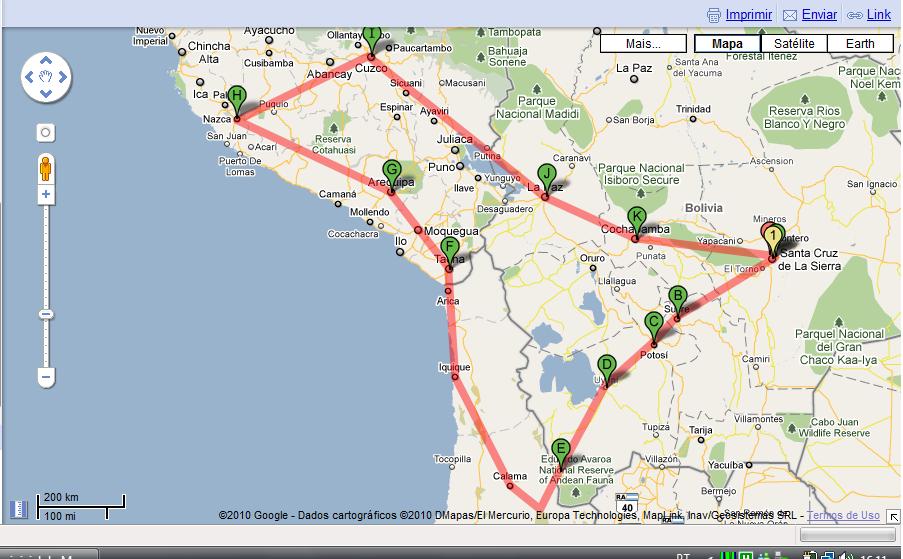This screenshot has width=903, height=559.
Task: Expand the overview map corner arrow
Action: coord(18,509)
